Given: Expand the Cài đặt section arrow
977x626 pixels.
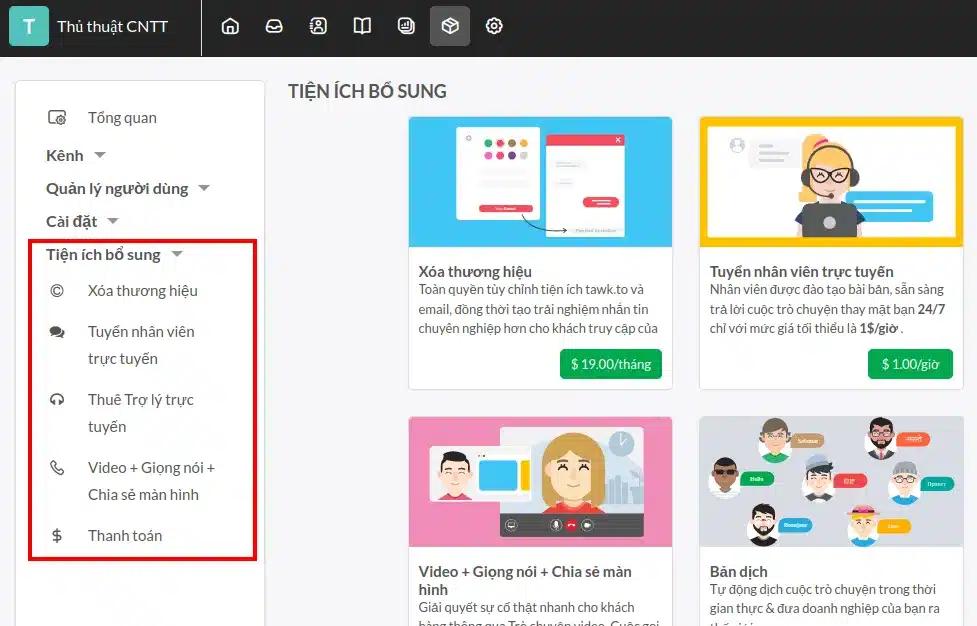Looking at the screenshot, I should tap(113, 221).
